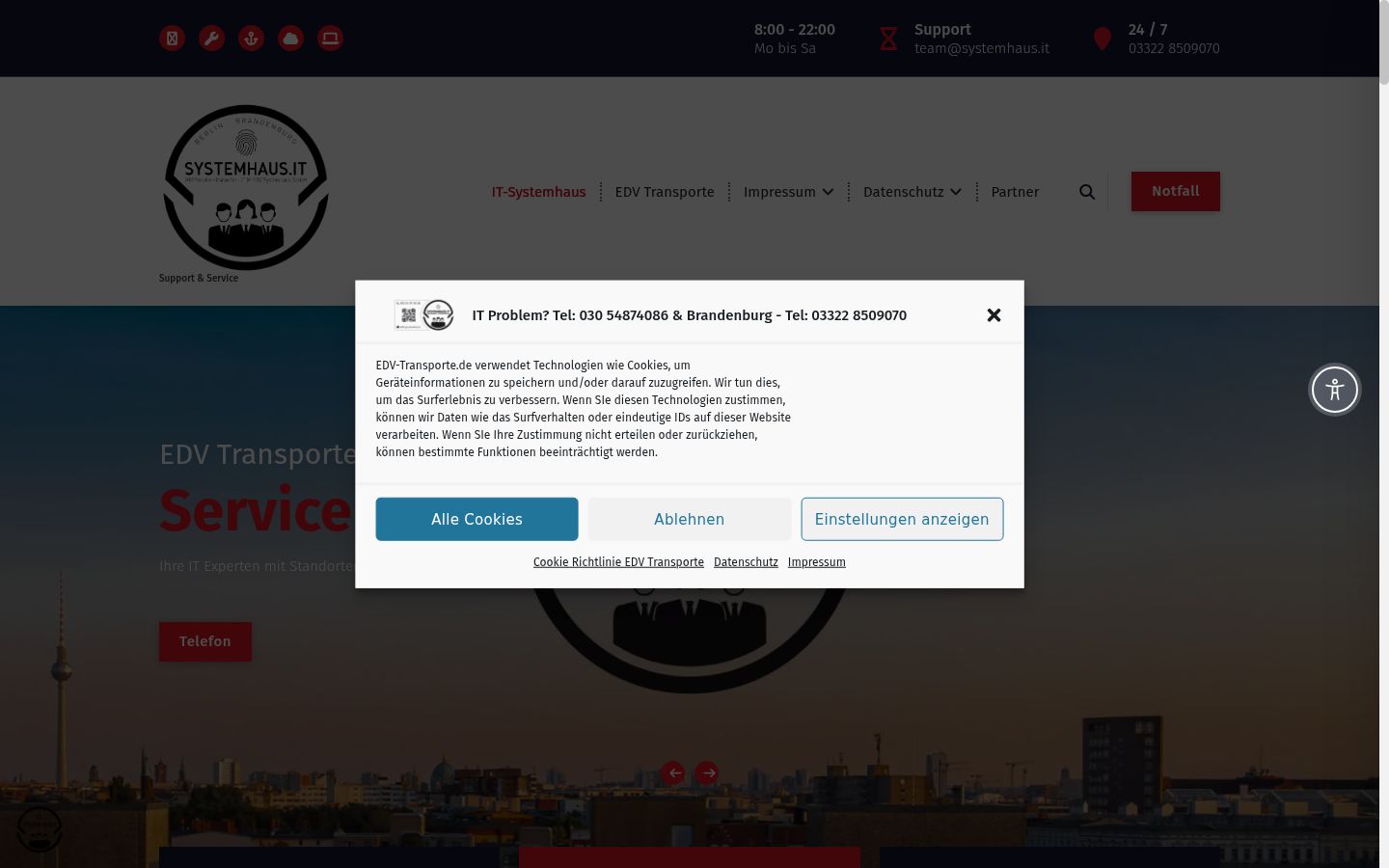Click the first red circle icon left of wrench

172,39
